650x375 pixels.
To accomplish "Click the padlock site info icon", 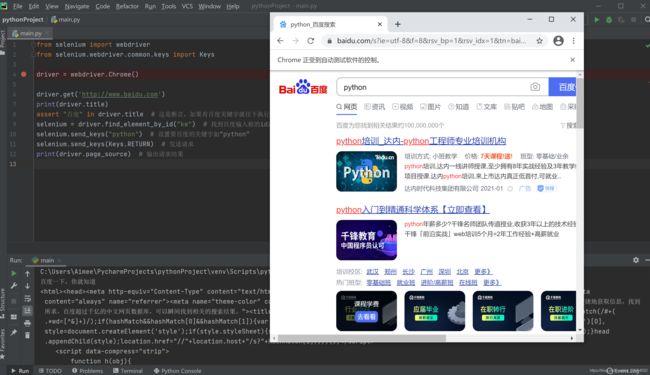I will (x=330, y=41).
